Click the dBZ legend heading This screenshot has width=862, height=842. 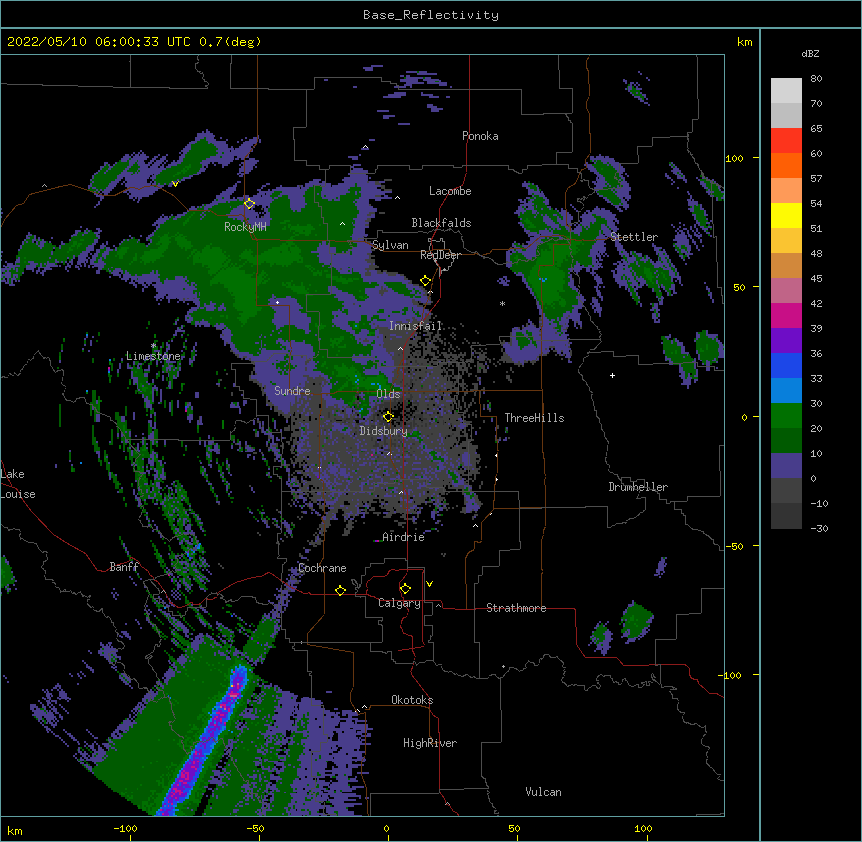click(810, 53)
